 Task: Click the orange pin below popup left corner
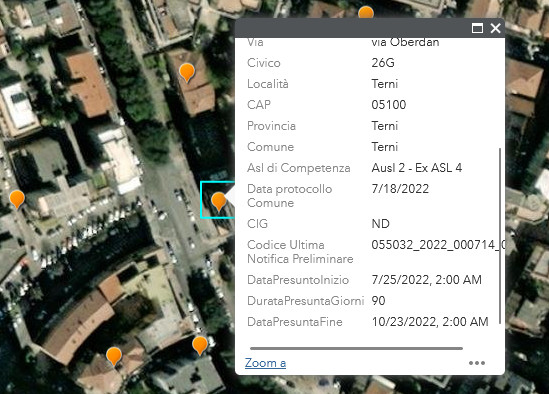[200, 345]
